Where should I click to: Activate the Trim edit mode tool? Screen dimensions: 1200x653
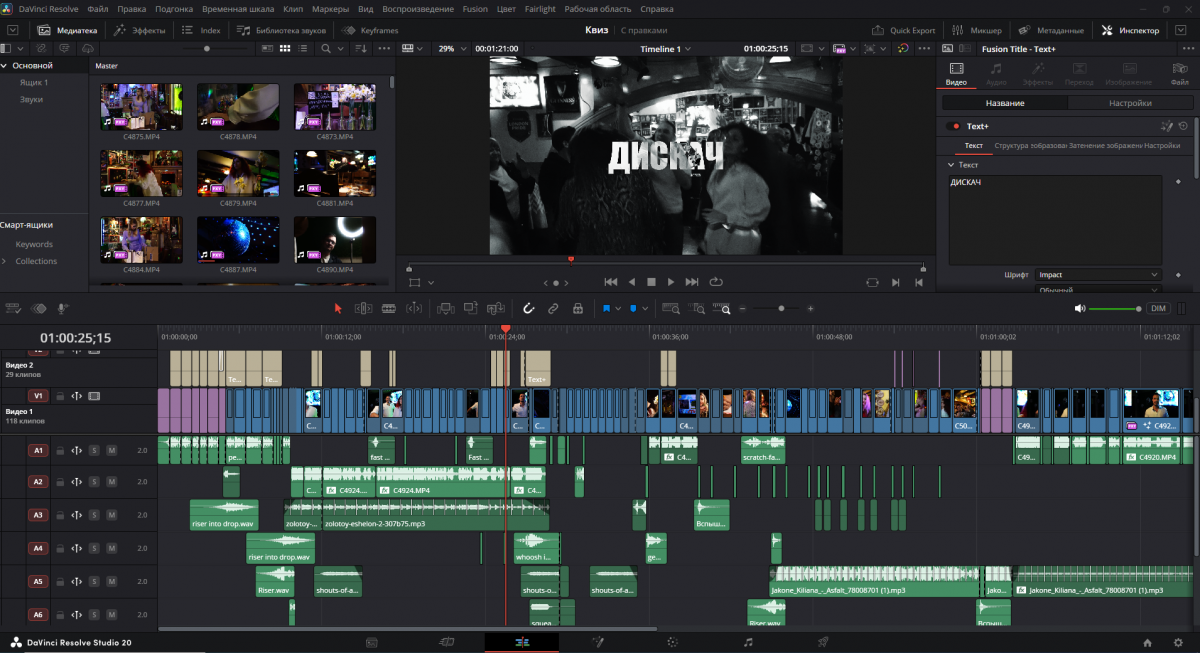point(364,309)
